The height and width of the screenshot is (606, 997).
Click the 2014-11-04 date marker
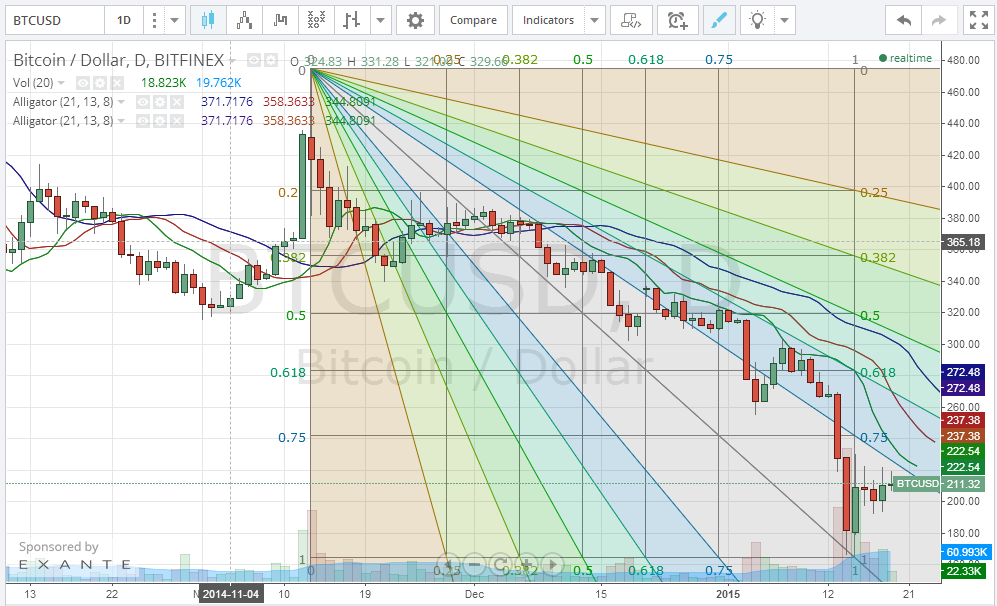coord(231,594)
